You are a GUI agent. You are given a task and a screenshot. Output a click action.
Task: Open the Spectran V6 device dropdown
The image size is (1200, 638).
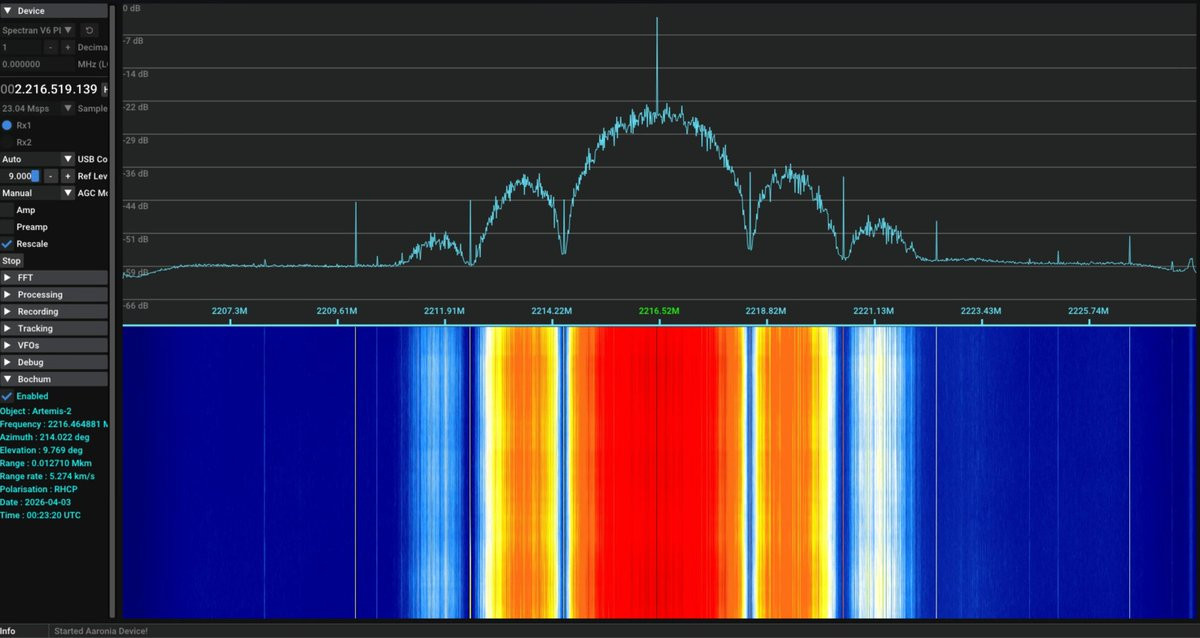(38, 30)
